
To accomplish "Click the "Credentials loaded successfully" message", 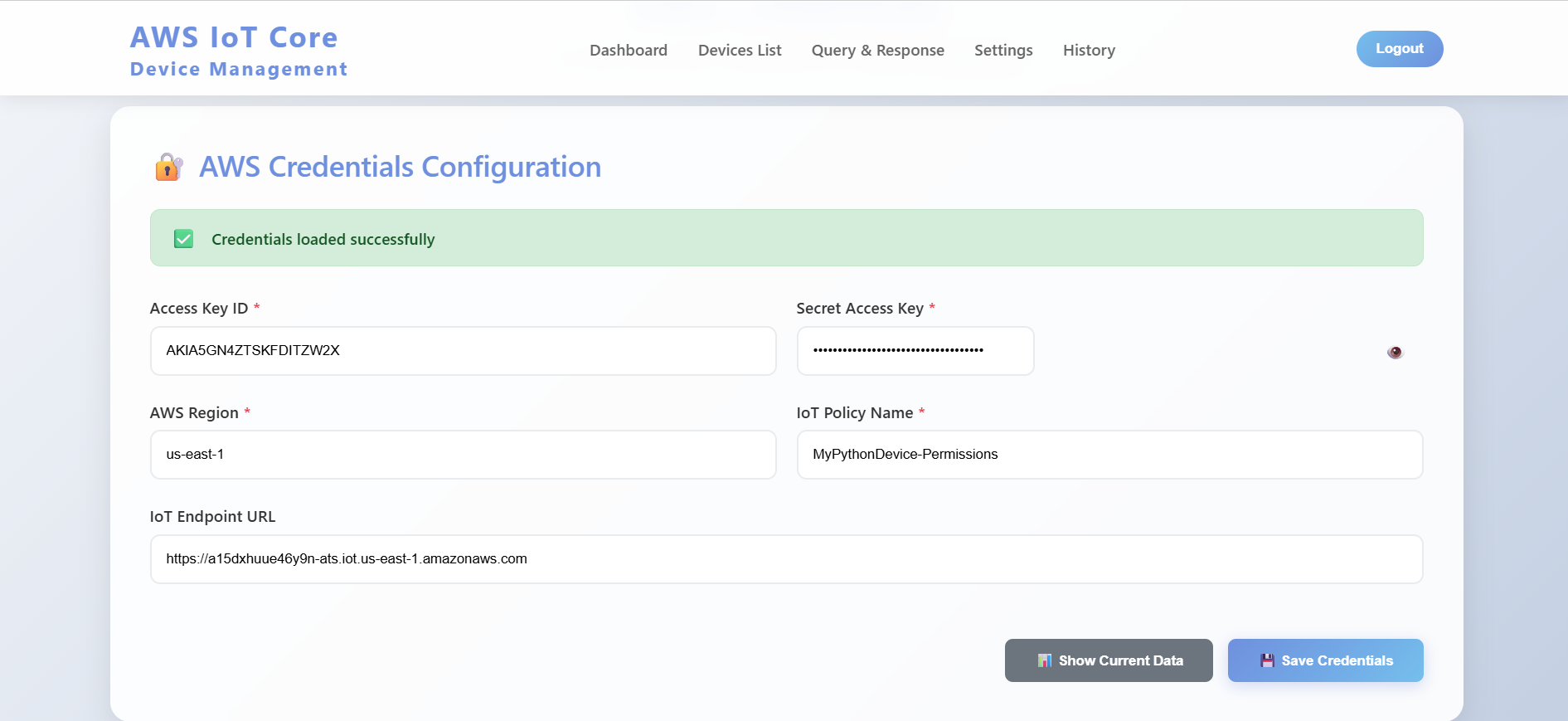I will (x=323, y=240).
